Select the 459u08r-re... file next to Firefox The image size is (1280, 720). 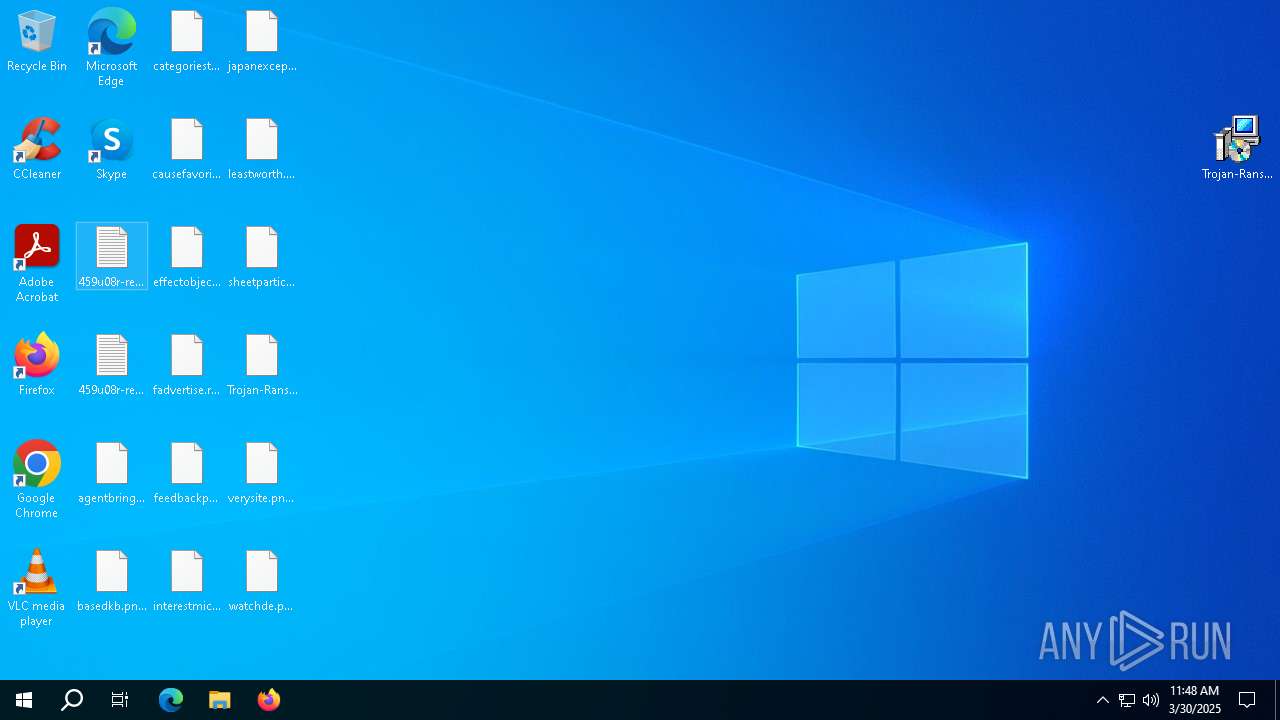(x=111, y=366)
